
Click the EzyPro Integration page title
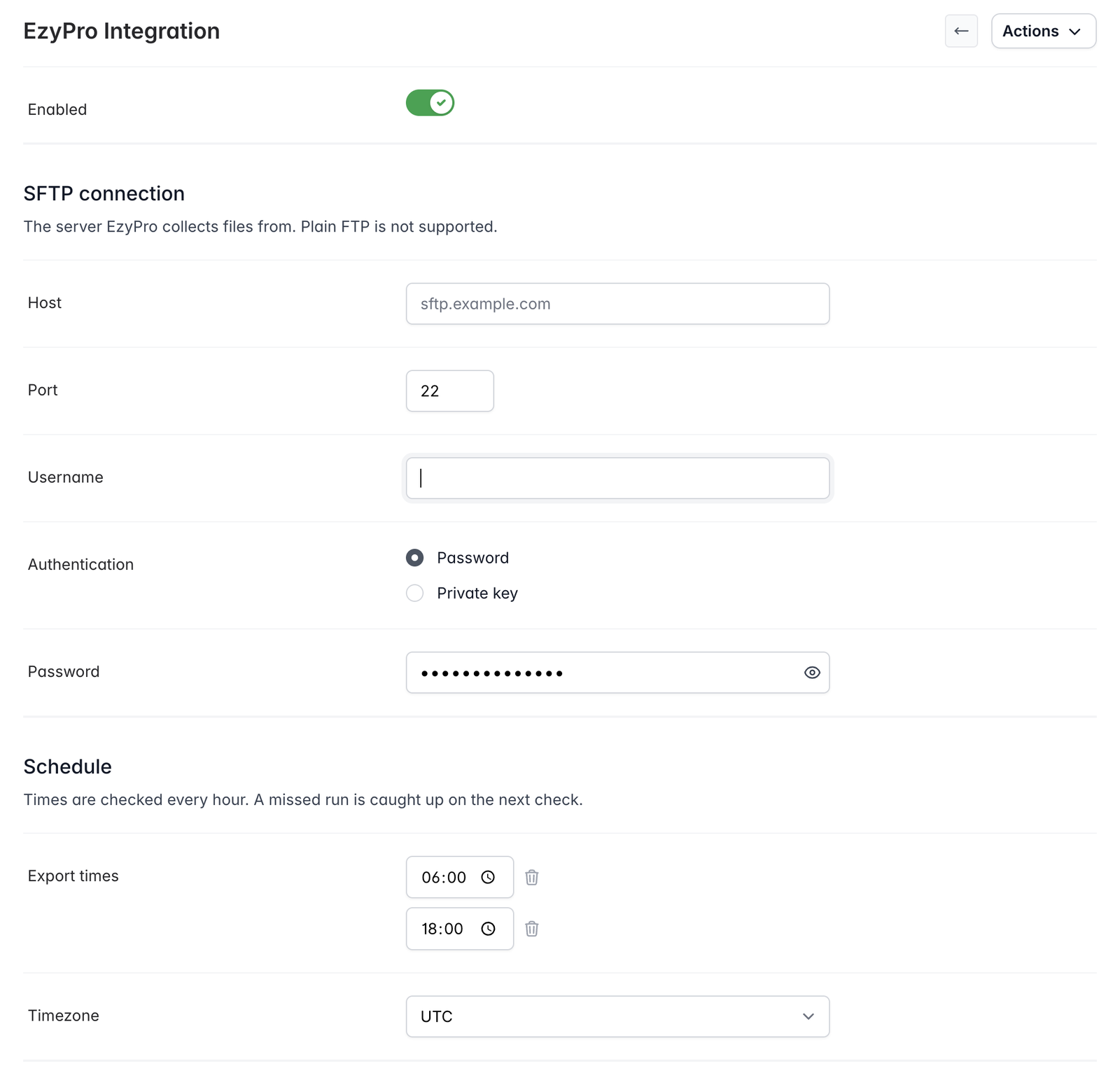[x=122, y=31]
